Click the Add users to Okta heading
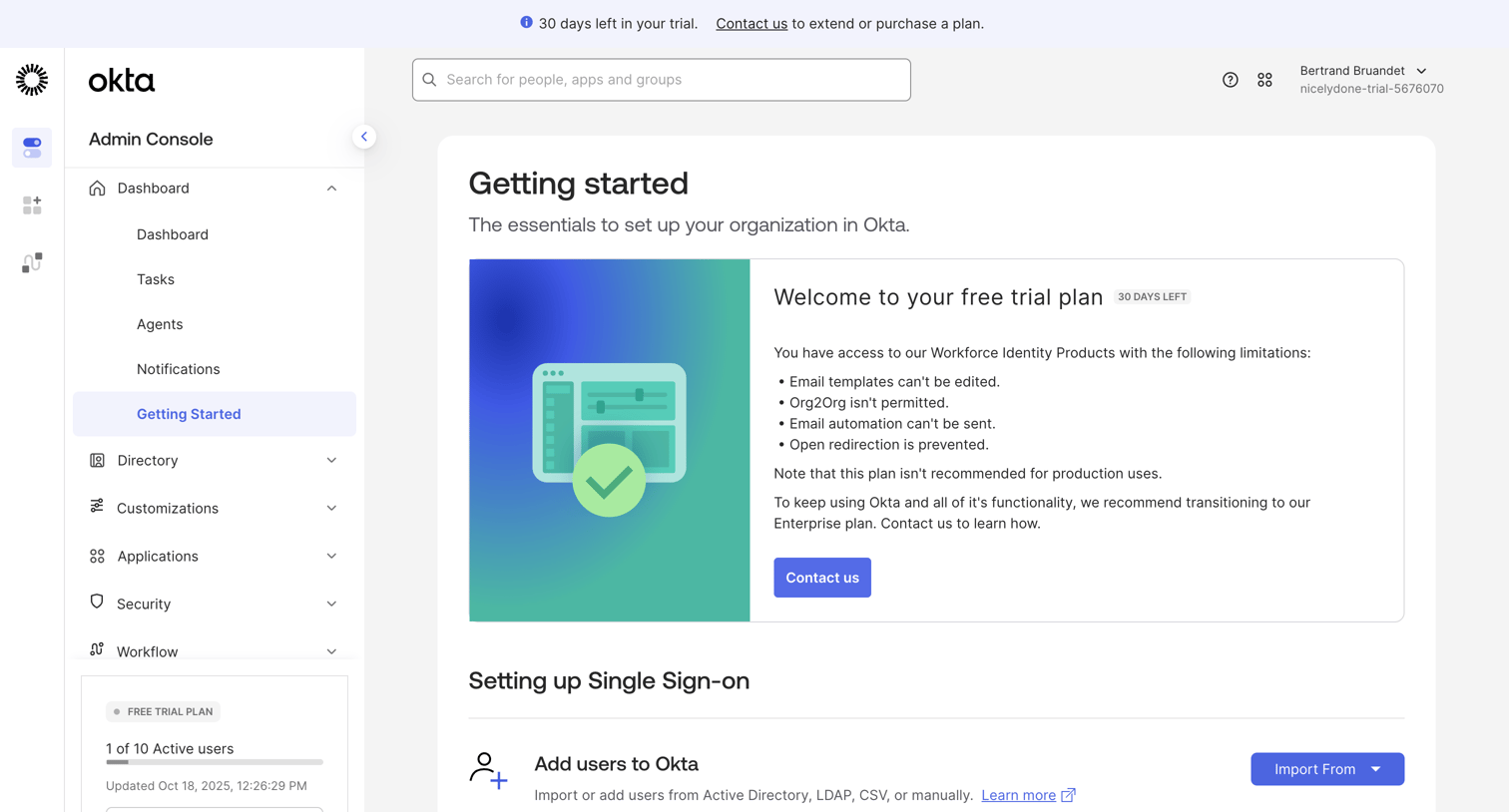Viewport: 1509px width, 812px height. point(616,764)
